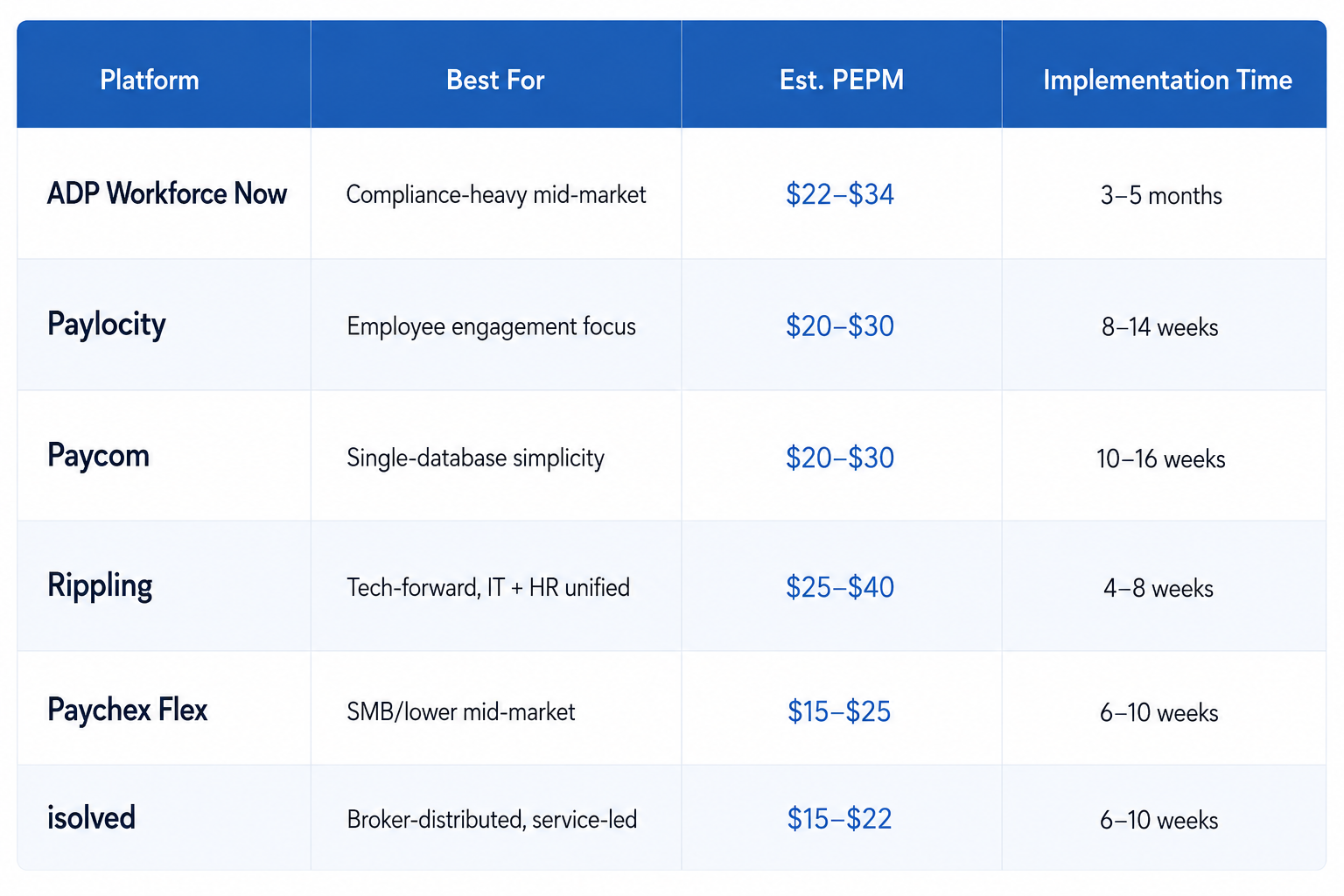Click the "Paycom" platform name
Viewport: 1344px width, 896px height.
tap(99, 457)
